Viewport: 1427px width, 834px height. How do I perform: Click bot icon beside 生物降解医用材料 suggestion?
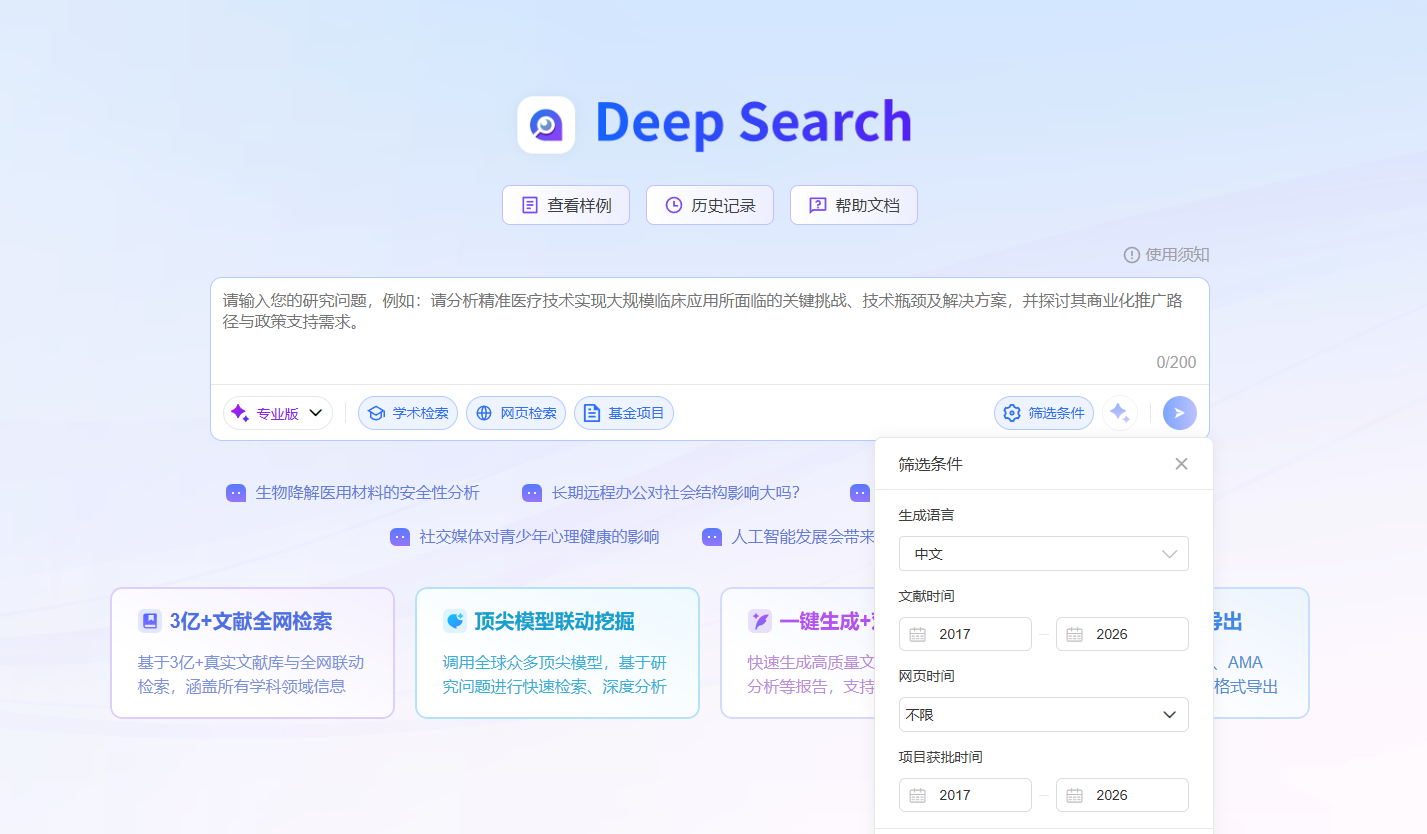click(x=236, y=493)
